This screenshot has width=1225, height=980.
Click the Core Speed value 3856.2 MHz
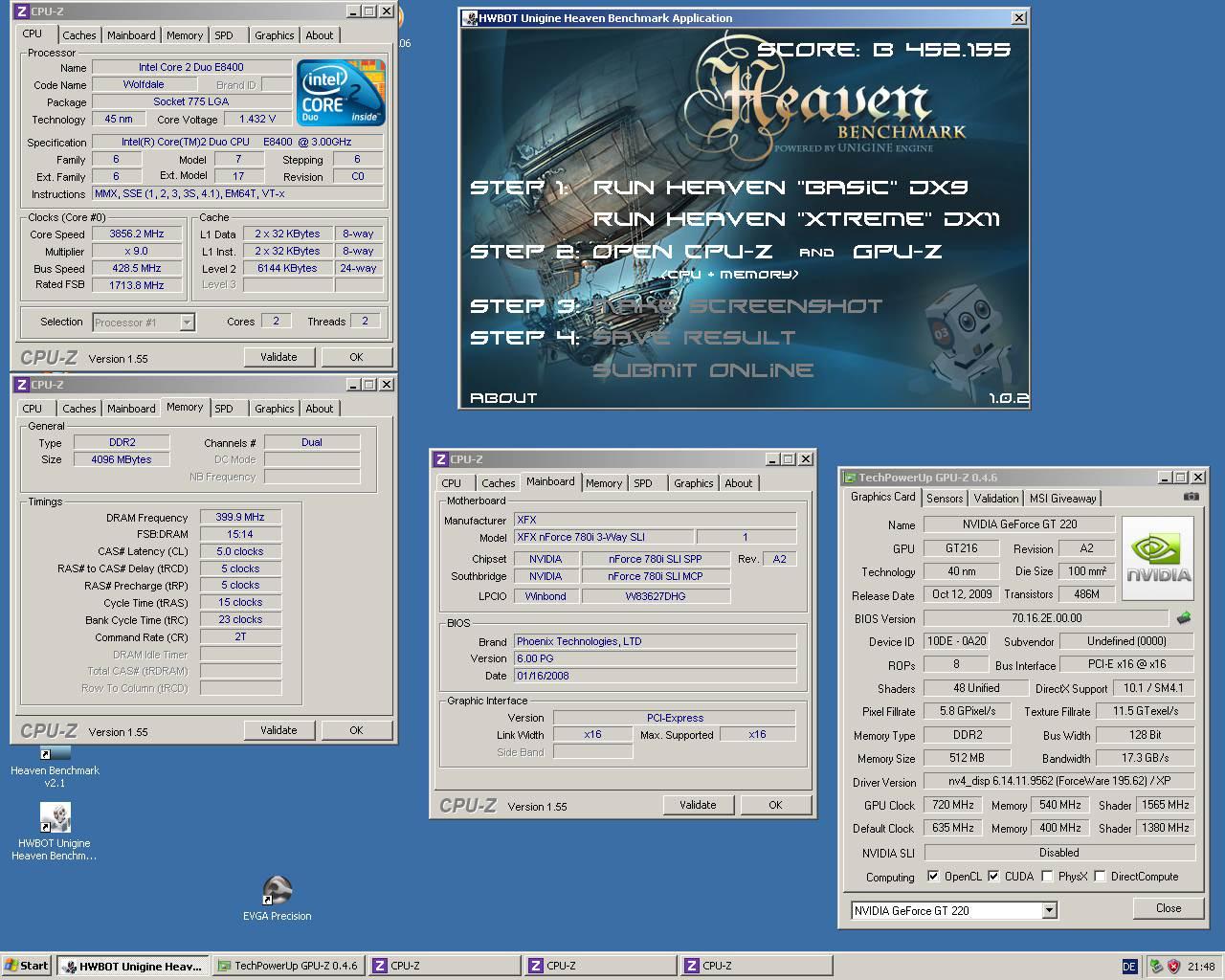pos(137,234)
